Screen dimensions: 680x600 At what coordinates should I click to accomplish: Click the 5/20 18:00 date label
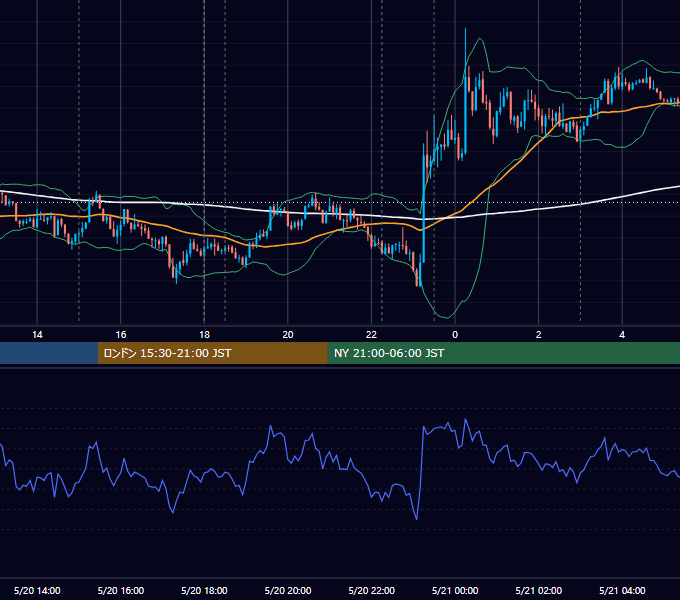coord(204,590)
